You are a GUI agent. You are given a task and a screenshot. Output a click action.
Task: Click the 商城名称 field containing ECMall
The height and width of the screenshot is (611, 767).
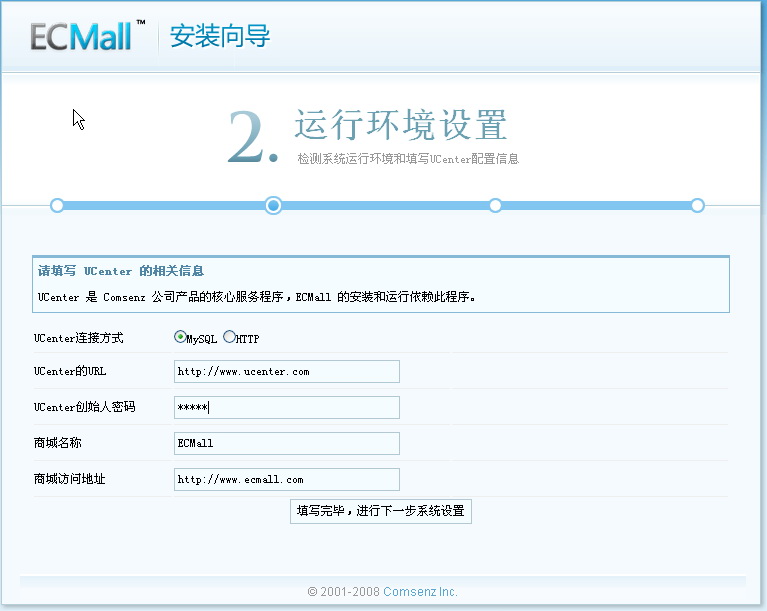point(286,444)
